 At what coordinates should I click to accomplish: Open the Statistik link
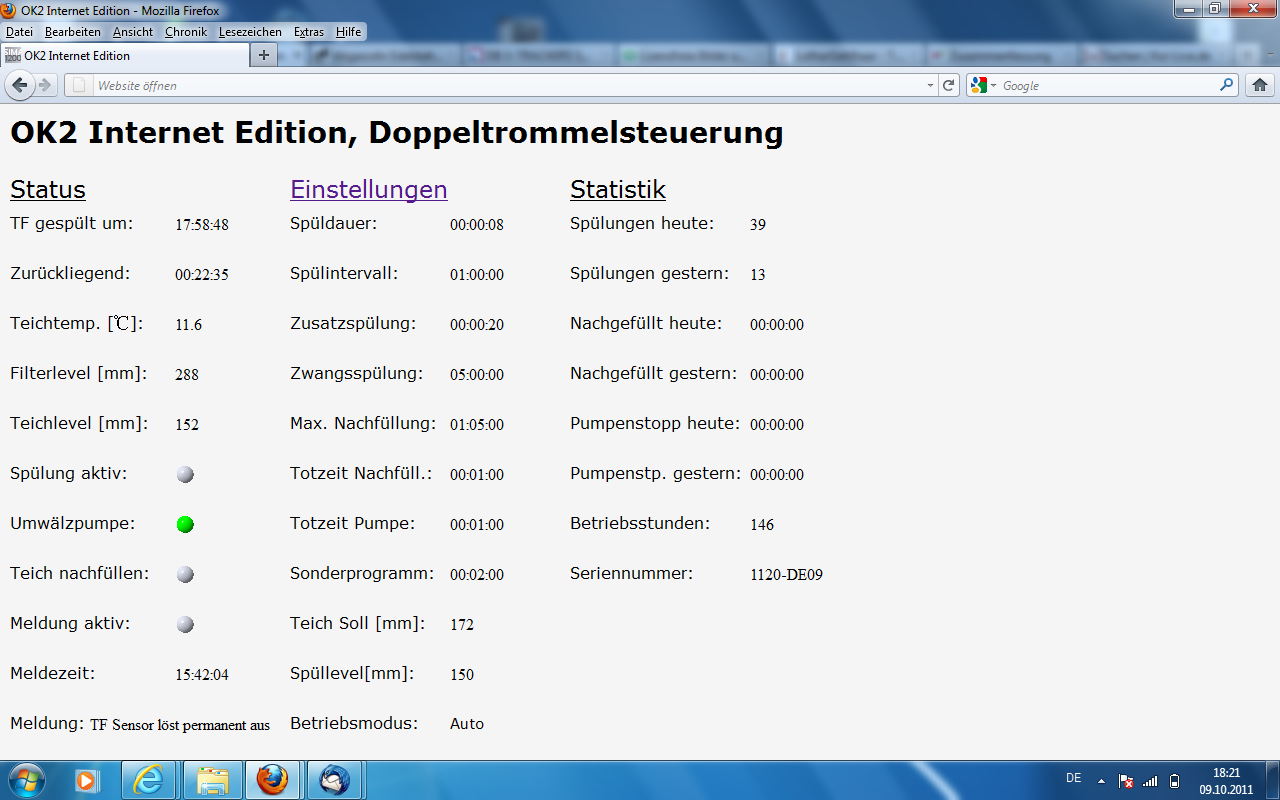pos(617,189)
